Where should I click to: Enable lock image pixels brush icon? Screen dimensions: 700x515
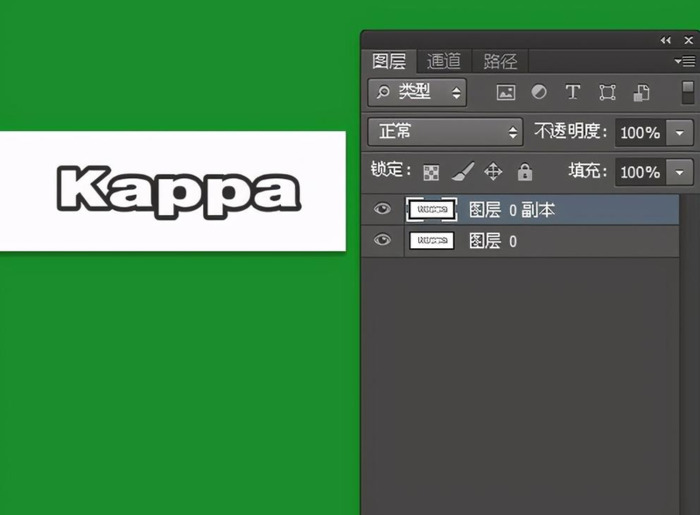pyautogui.click(x=461, y=172)
